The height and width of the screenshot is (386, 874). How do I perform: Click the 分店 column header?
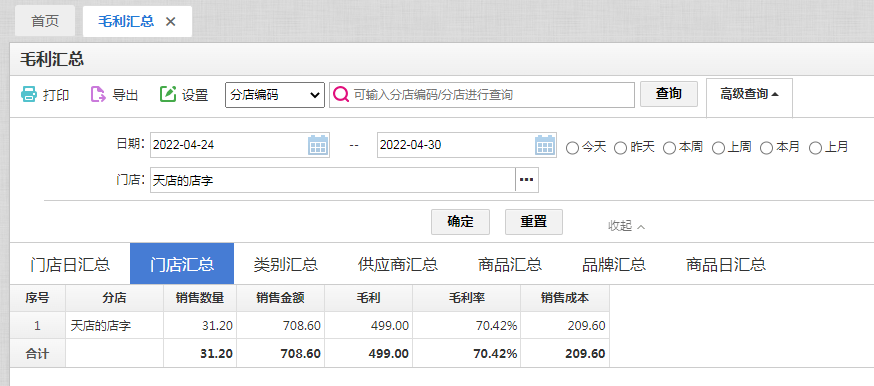click(114, 298)
